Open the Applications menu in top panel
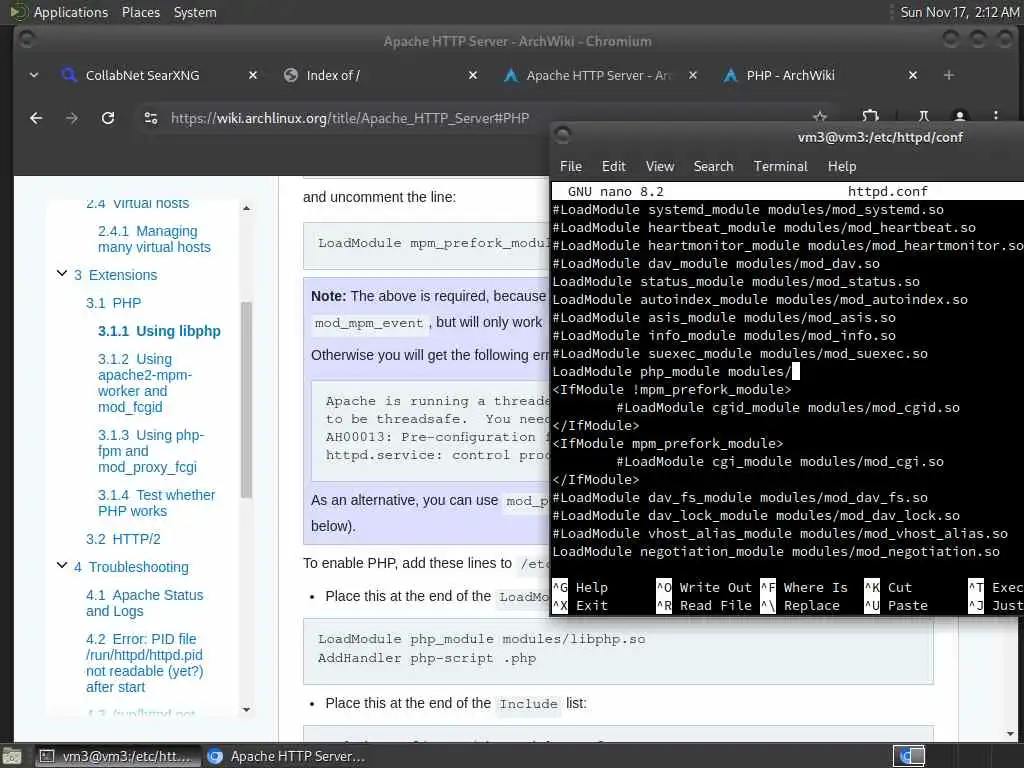 (x=71, y=12)
